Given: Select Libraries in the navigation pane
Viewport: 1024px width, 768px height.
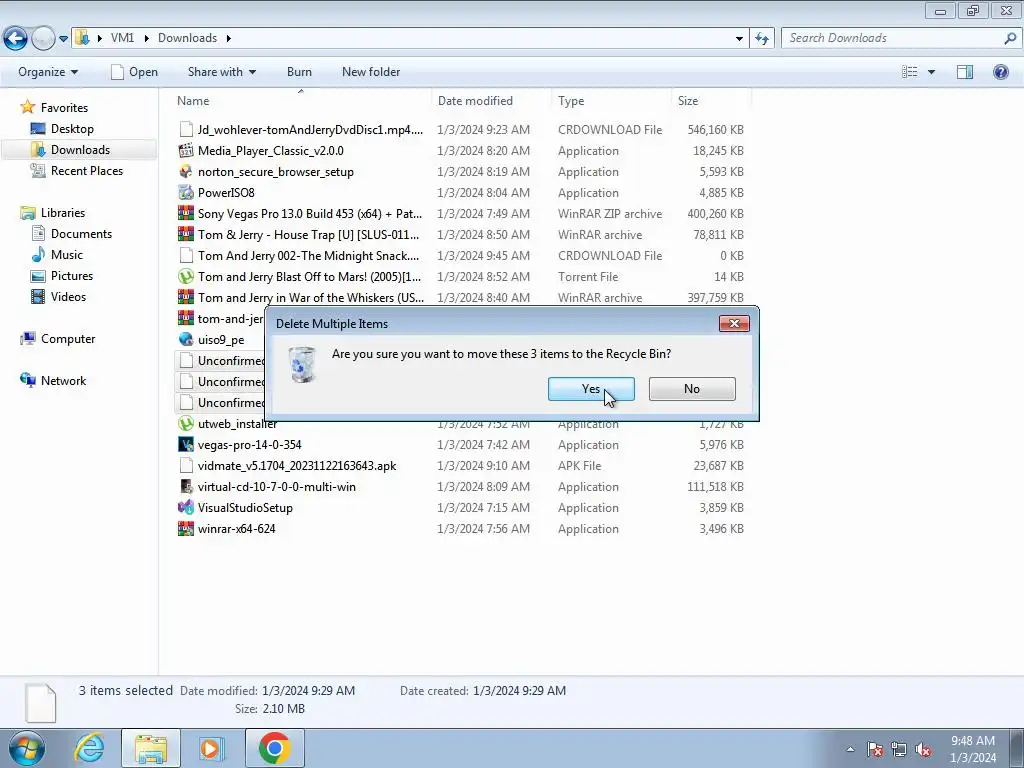Looking at the screenshot, I should coord(63,213).
